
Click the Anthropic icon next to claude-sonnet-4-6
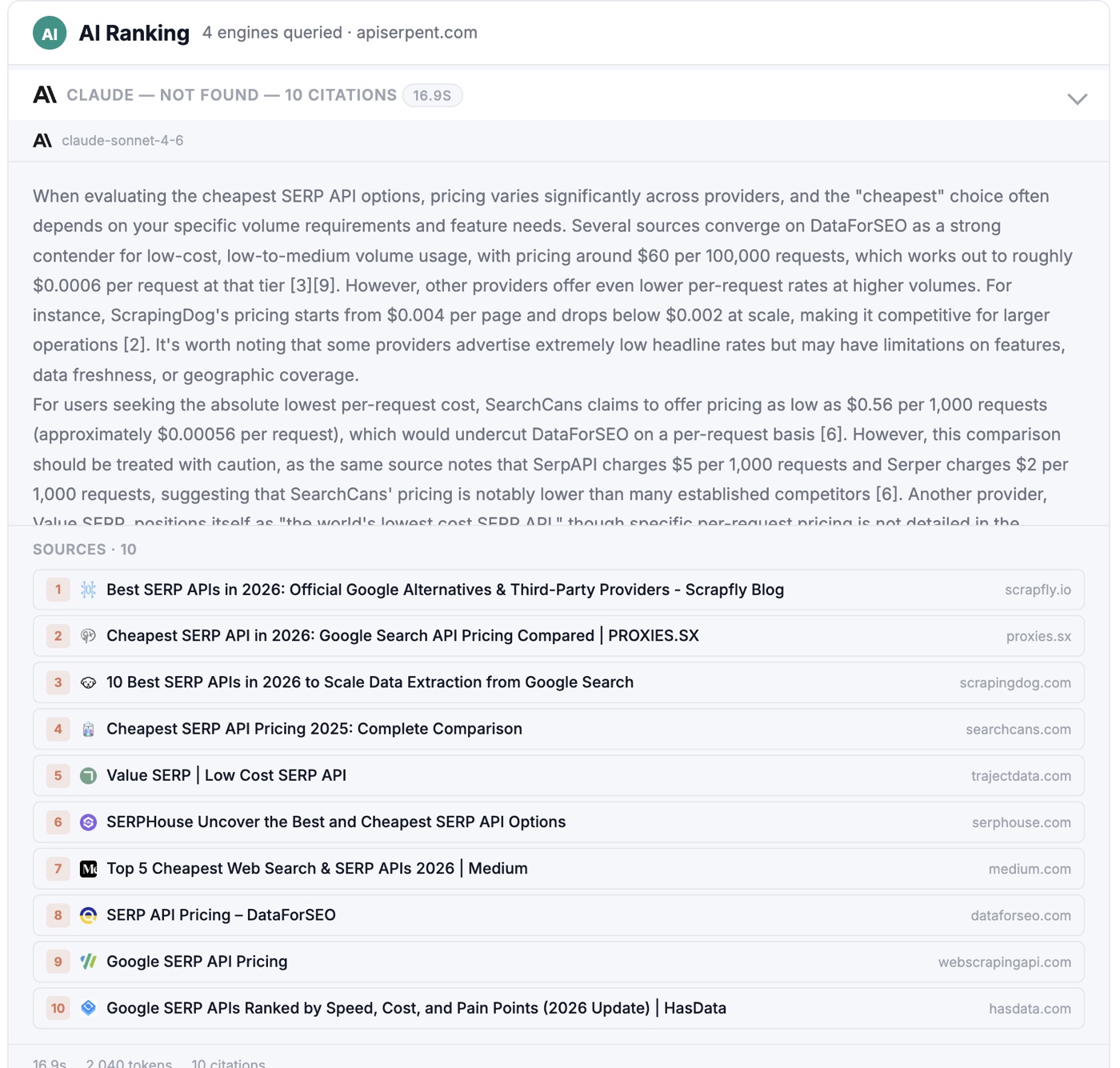pyautogui.click(x=42, y=141)
